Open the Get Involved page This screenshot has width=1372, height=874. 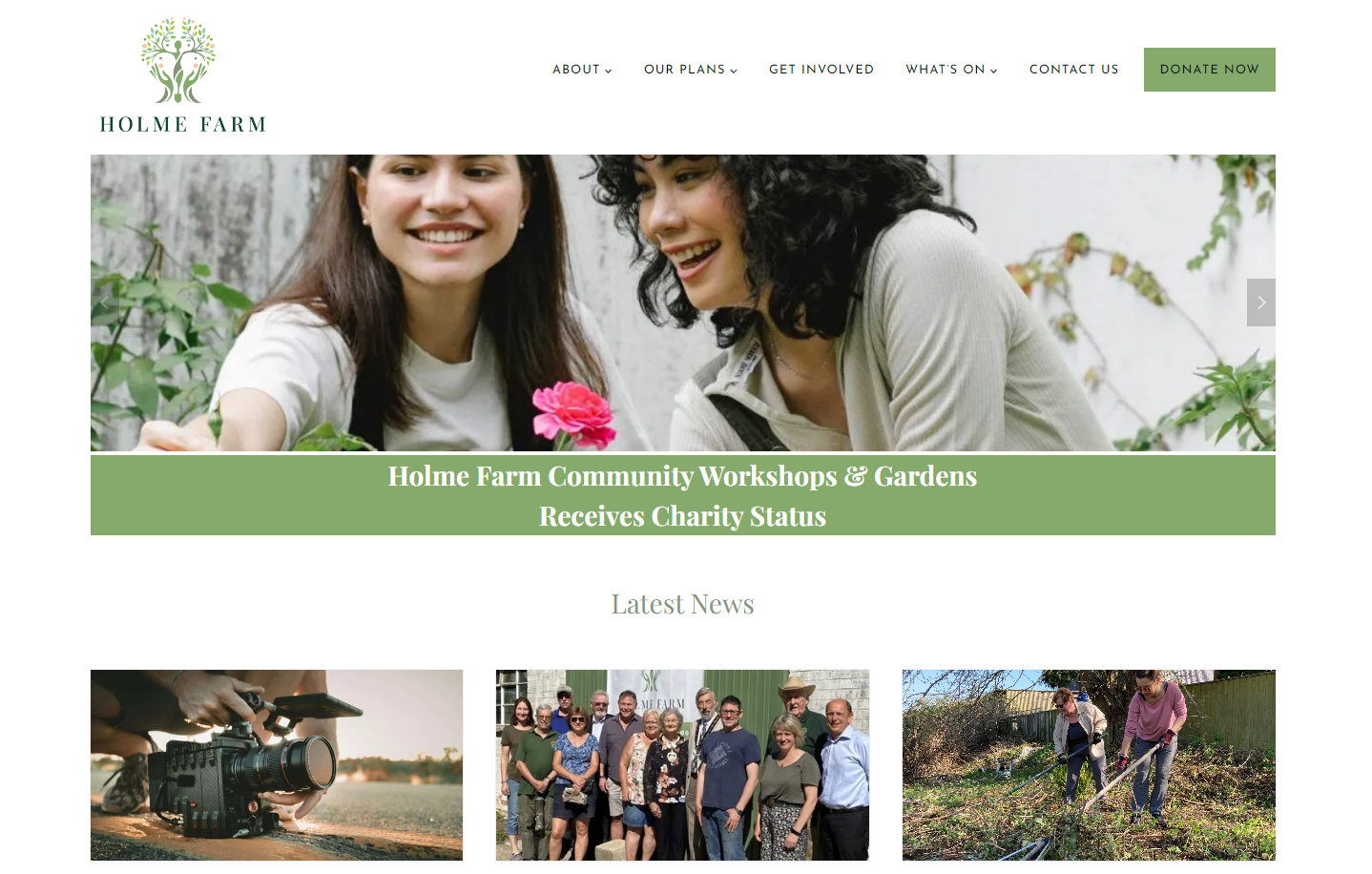821,70
